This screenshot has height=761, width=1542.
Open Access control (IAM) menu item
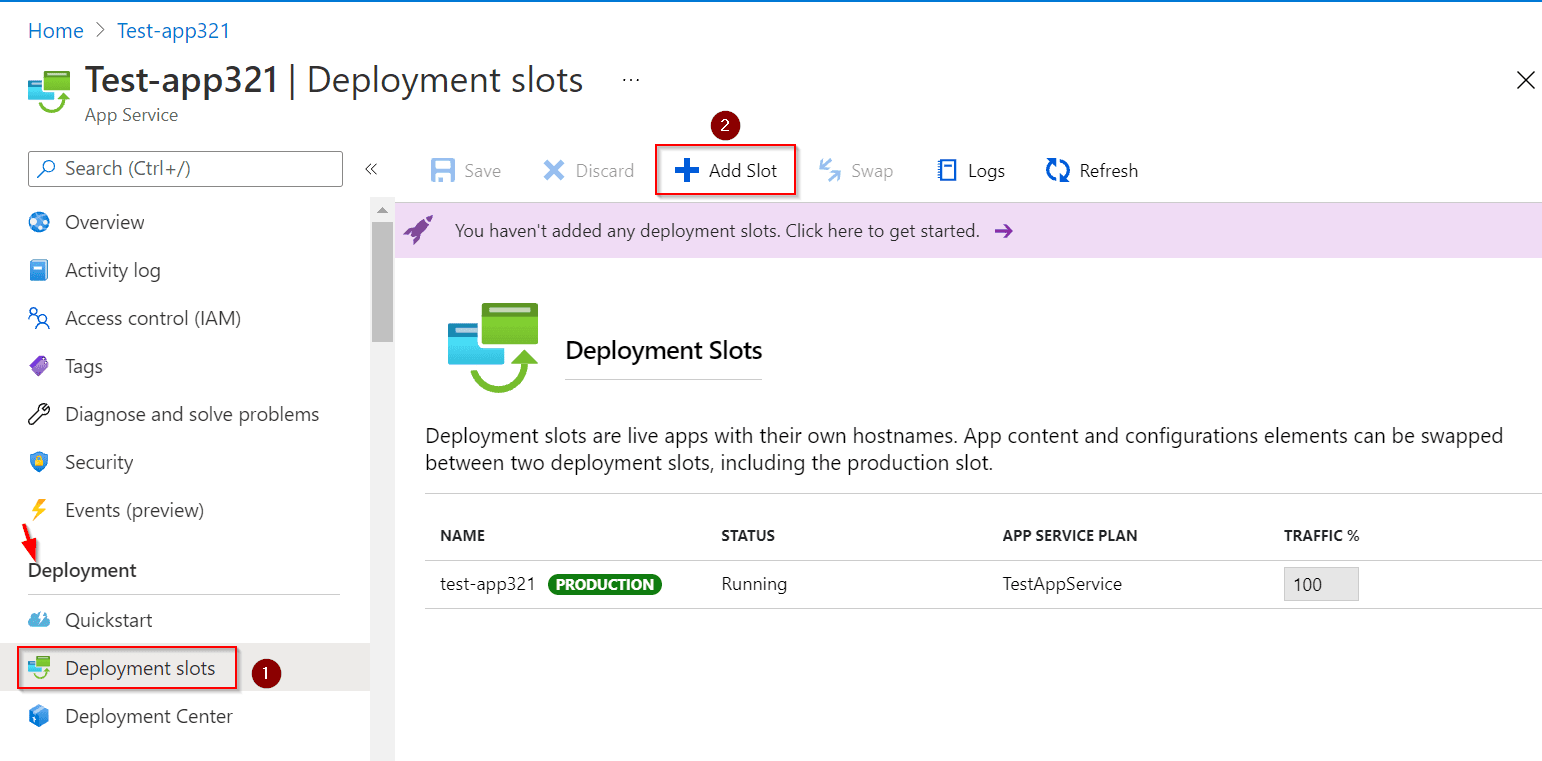pyautogui.click(x=152, y=318)
